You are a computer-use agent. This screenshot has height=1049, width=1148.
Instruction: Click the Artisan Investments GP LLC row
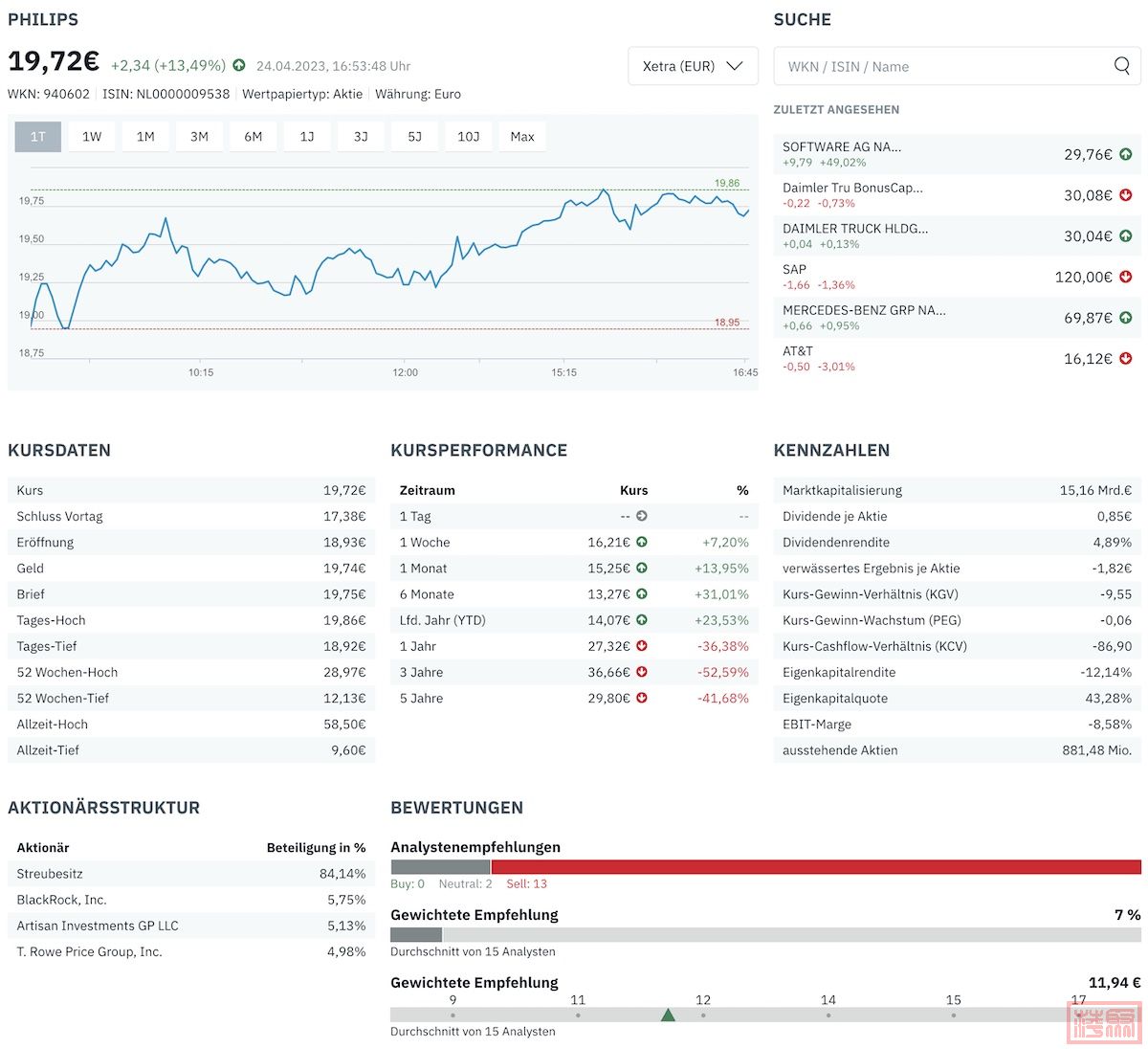(x=191, y=926)
